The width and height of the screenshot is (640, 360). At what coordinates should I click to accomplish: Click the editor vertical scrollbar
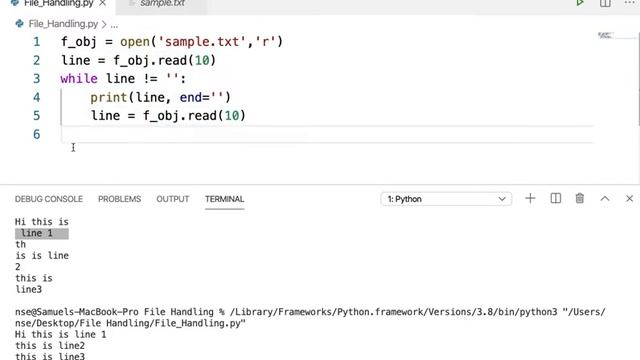click(x=638, y=79)
